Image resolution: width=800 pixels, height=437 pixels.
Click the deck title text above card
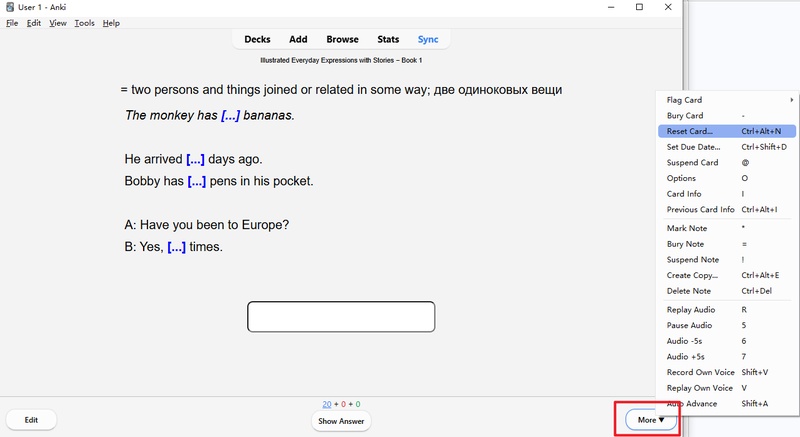[341, 60]
